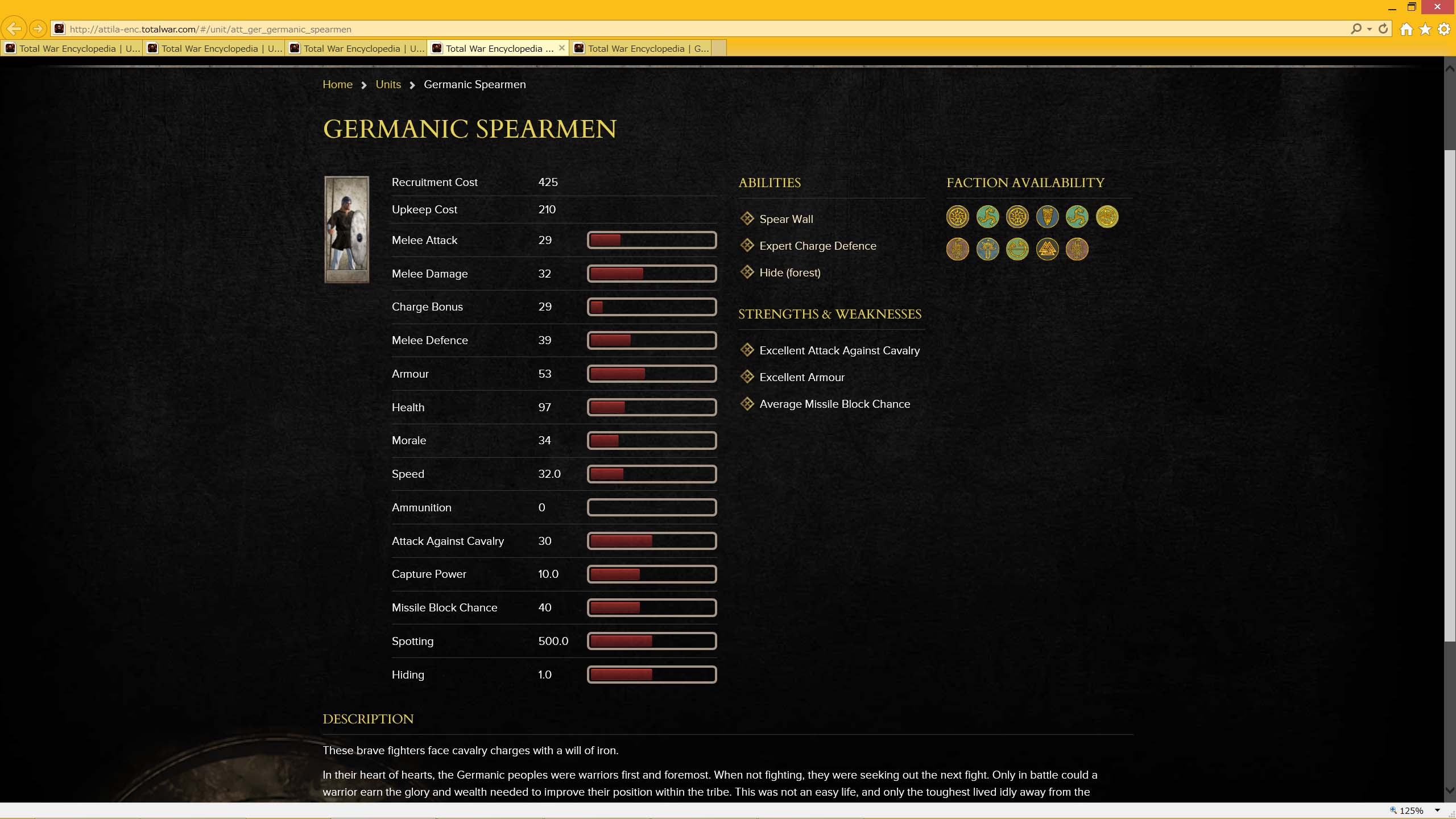This screenshot has height=819, width=1456.
Task: Open the Spear Wall ability entry
Action: (786, 219)
